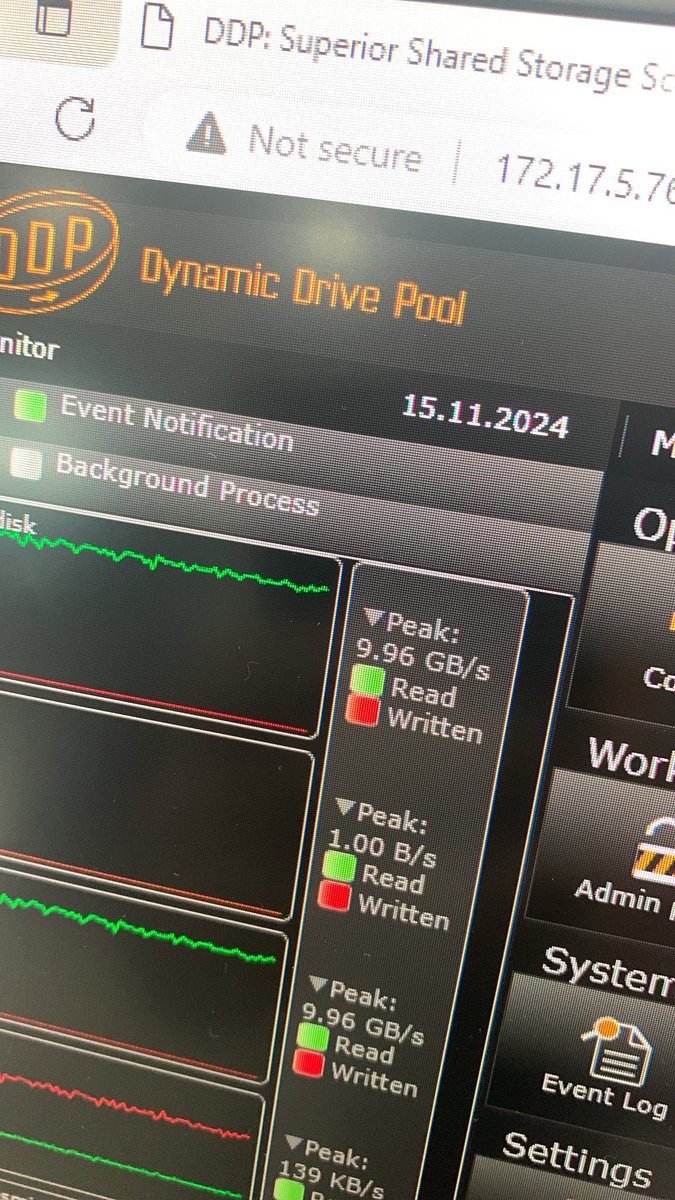Open the Settings section header
The height and width of the screenshot is (1200, 675).
(x=576, y=1162)
